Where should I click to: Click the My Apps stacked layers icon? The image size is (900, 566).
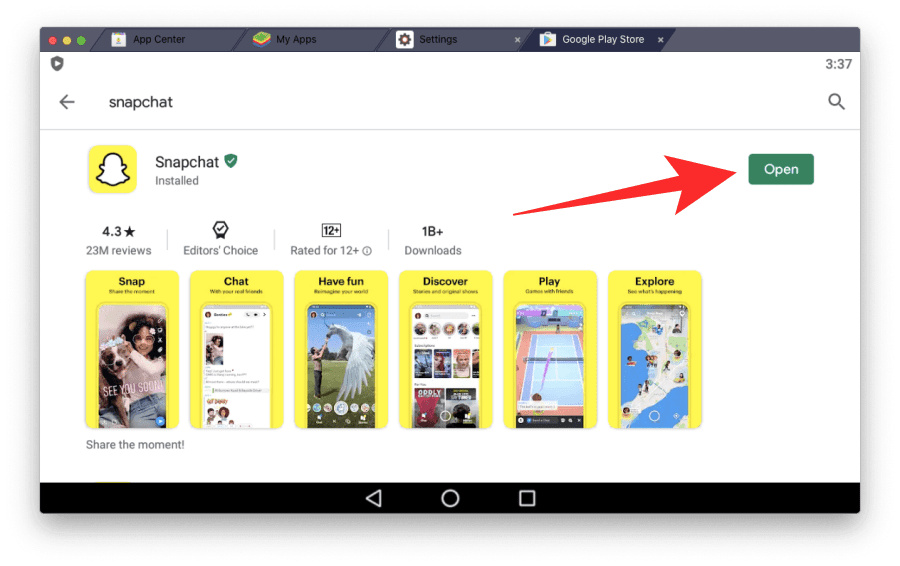[x=262, y=39]
